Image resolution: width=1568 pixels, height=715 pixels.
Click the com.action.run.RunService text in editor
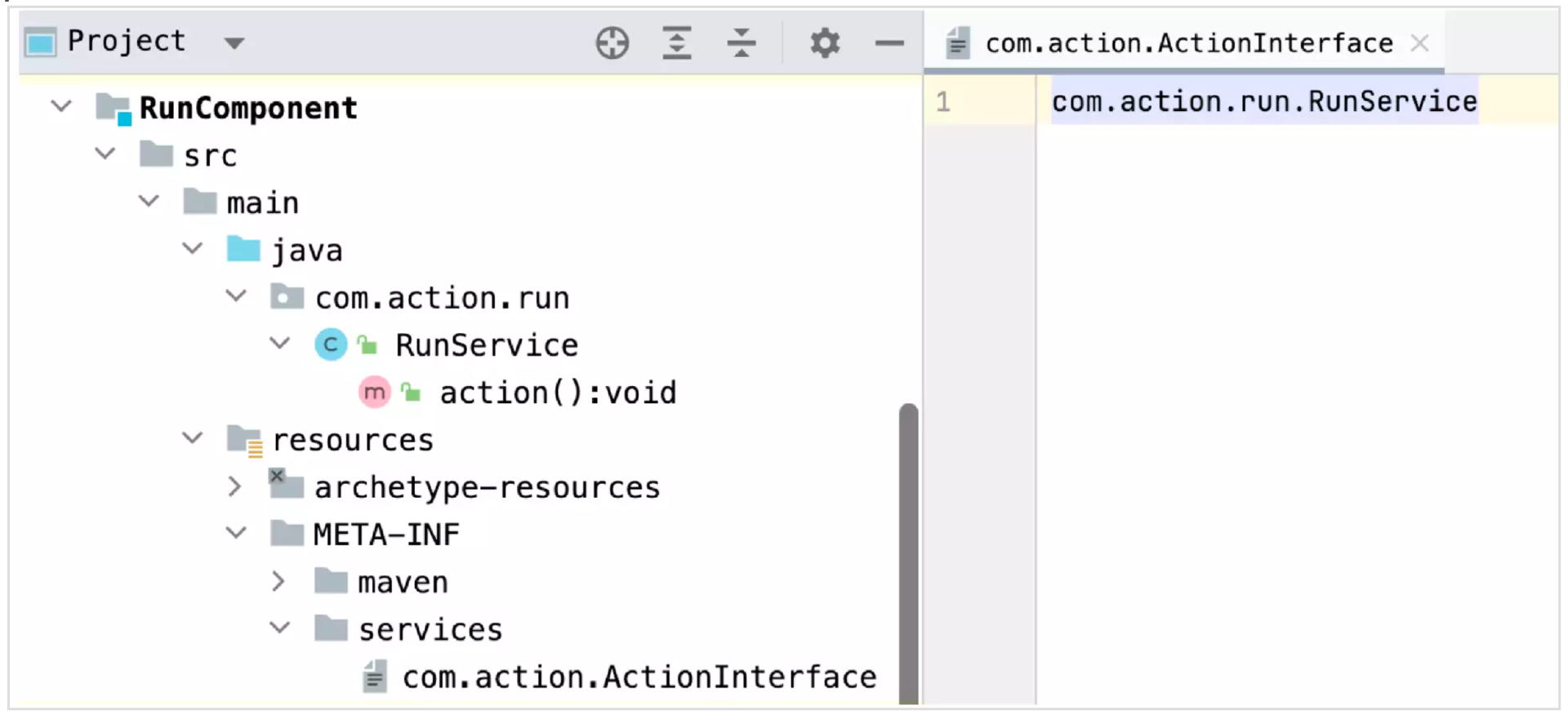(x=1263, y=102)
